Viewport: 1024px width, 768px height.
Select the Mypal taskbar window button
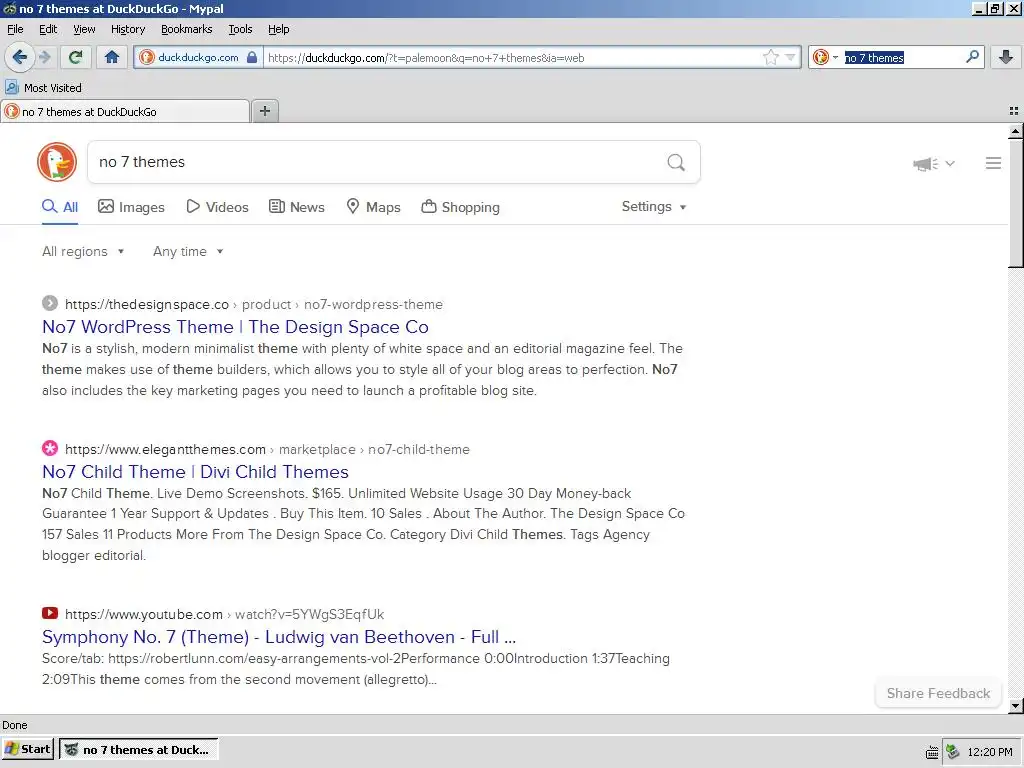(138, 750)
